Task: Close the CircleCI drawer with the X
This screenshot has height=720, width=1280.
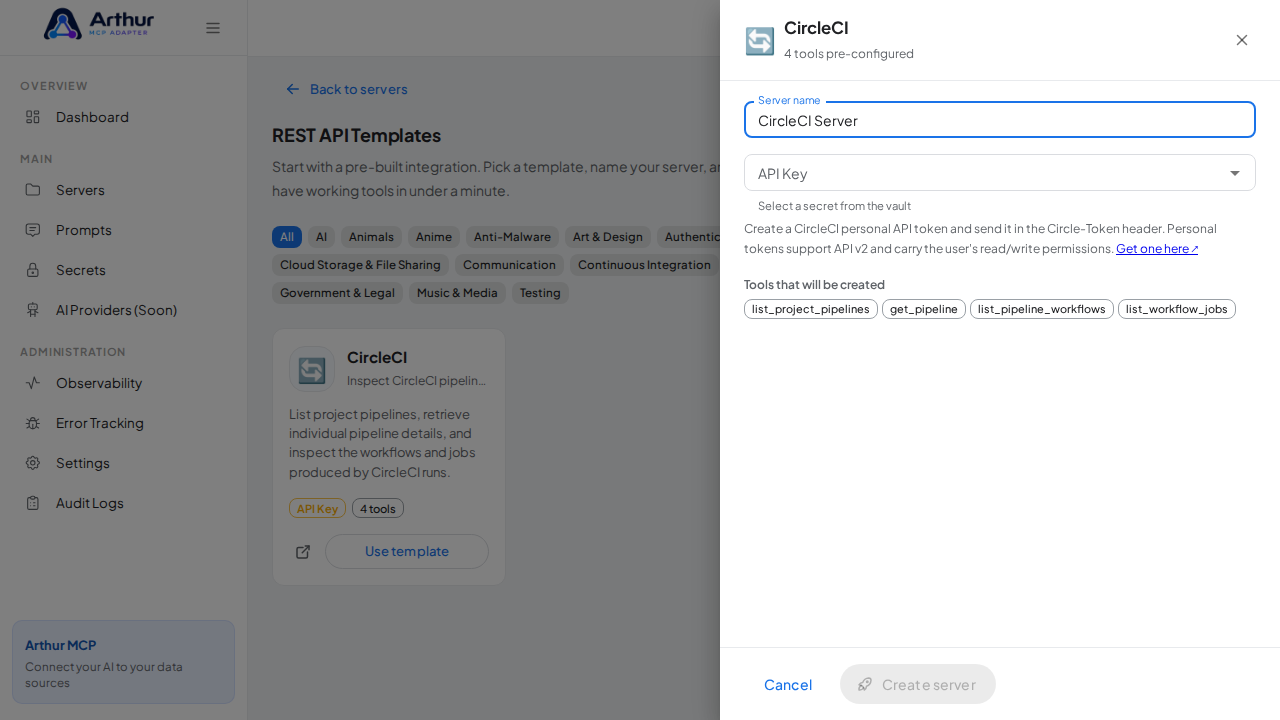Action: pos(1242,40)
